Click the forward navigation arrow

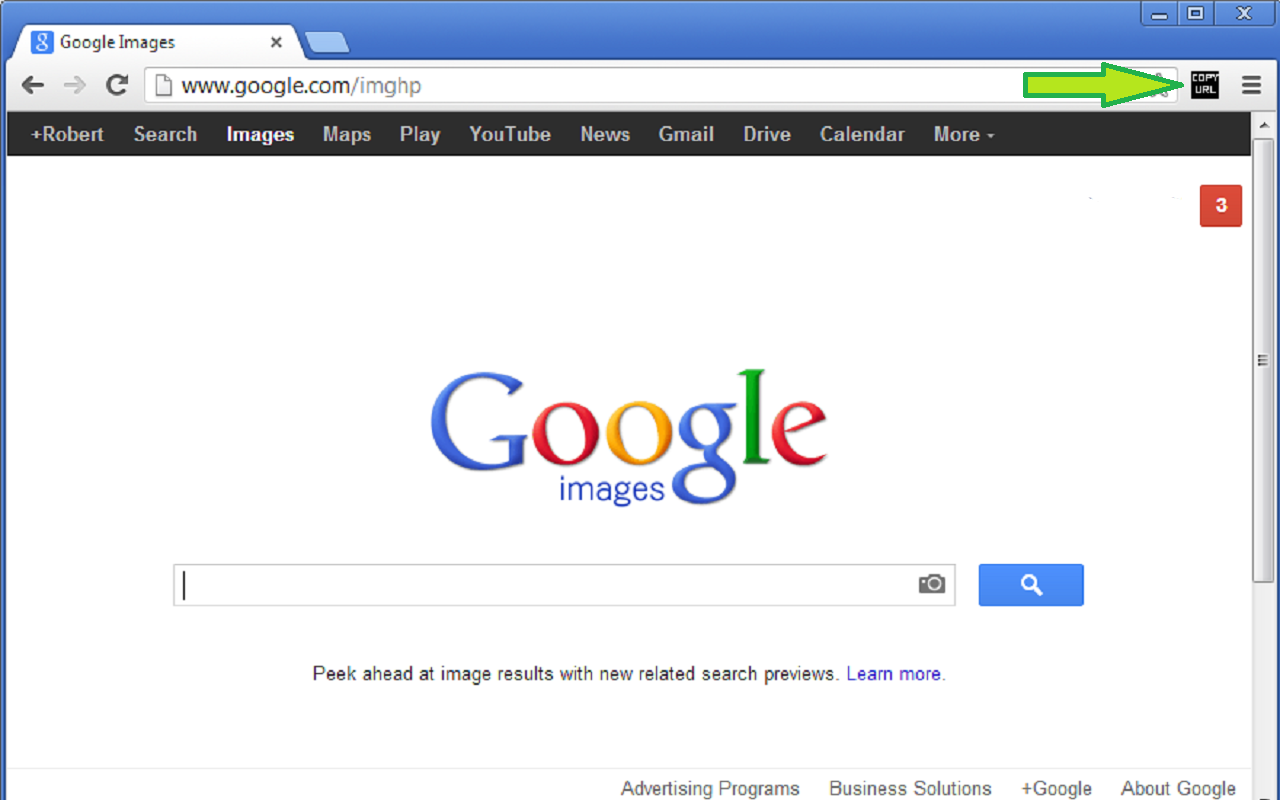(x=75, y=85)
